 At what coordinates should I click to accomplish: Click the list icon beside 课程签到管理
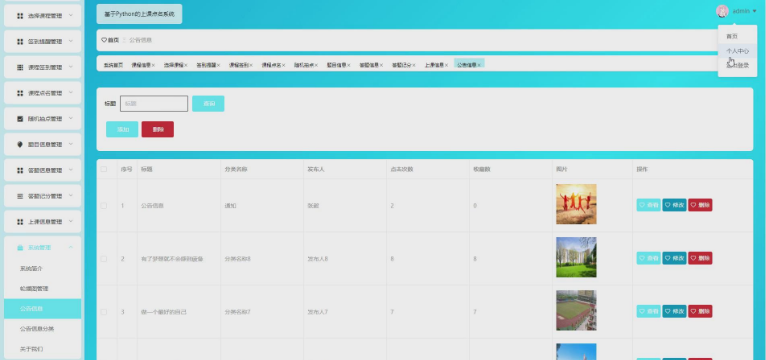[20, 67]
